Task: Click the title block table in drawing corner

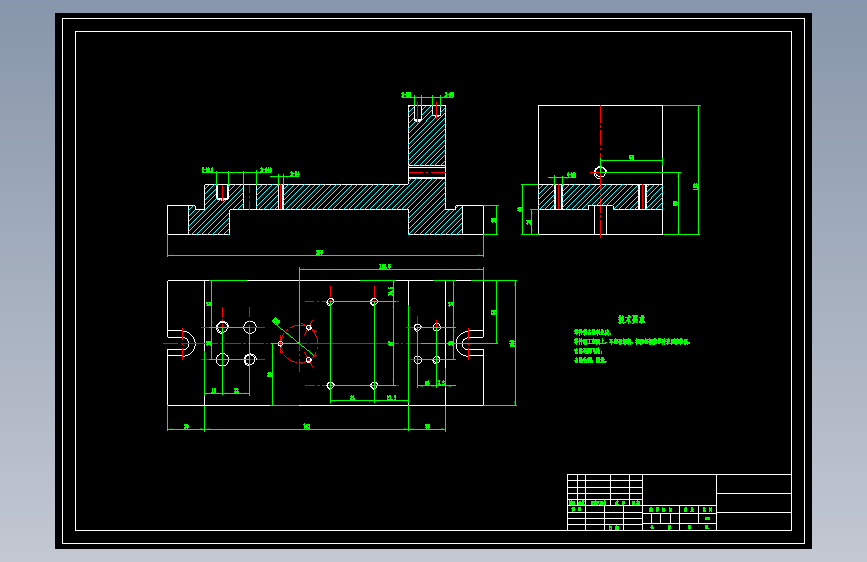Action: (x=679, y=502)
